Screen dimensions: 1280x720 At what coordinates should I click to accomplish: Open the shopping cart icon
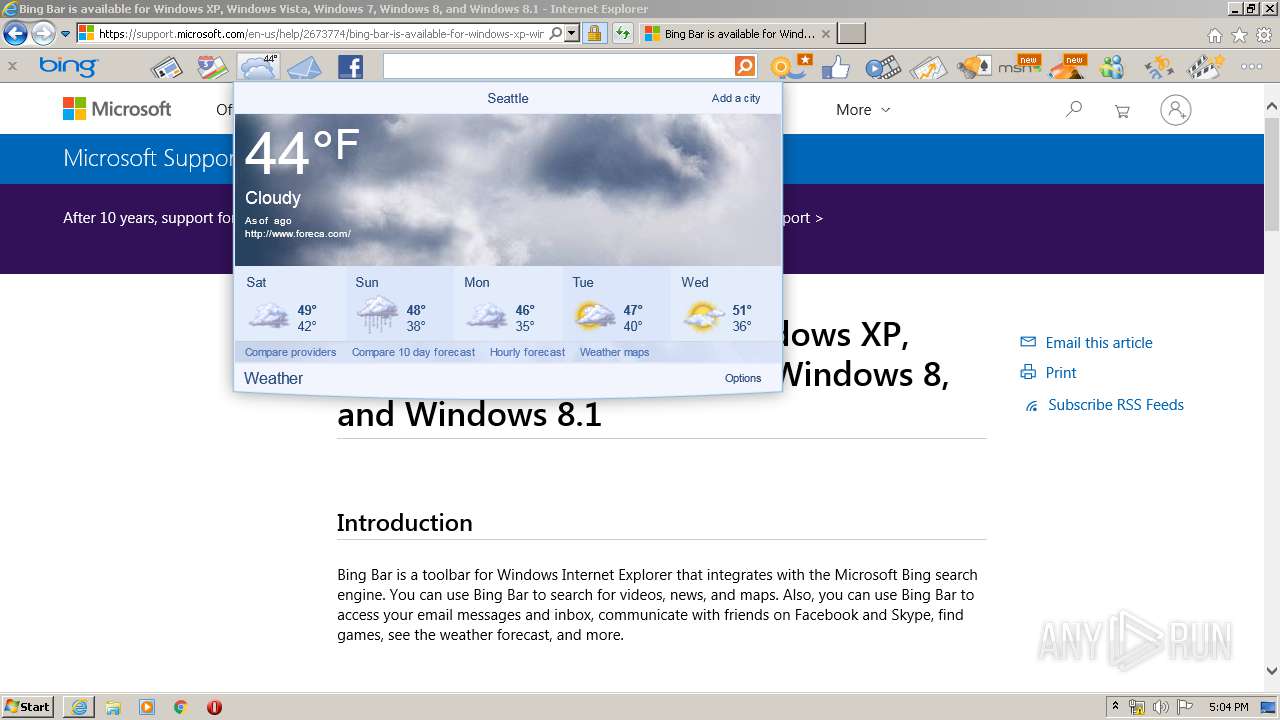(x=1122, y=111)
